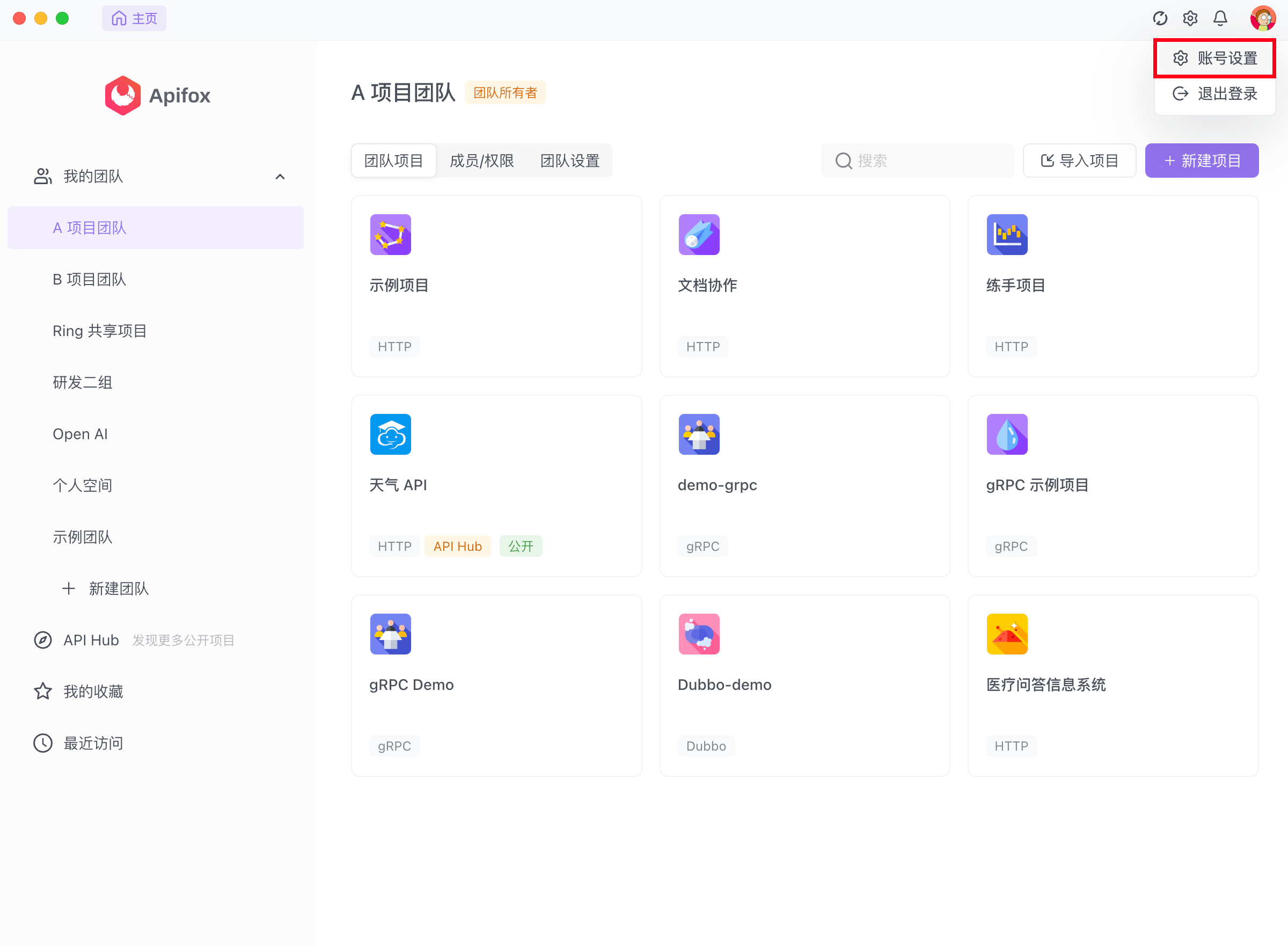Switch to the 团队设置 tab

pos(569,161)
